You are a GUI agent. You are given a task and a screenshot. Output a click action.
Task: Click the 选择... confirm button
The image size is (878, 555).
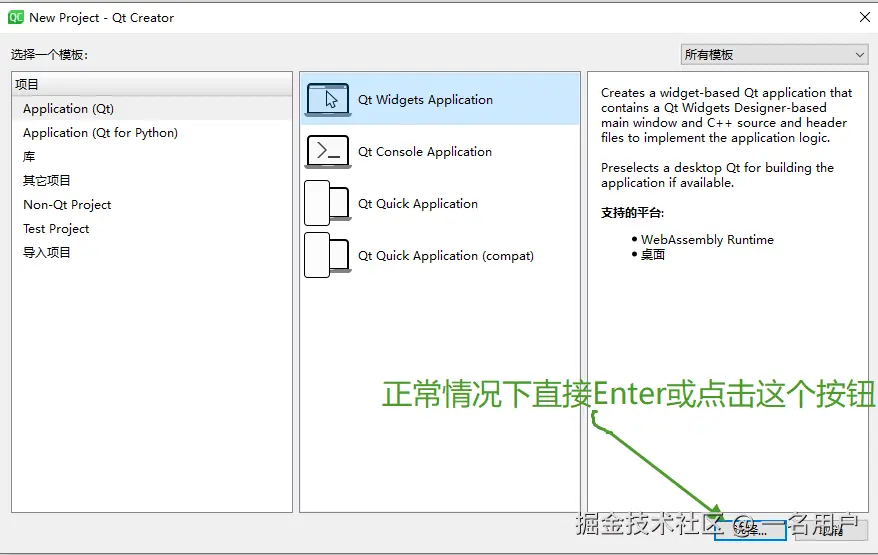(750, 530)
